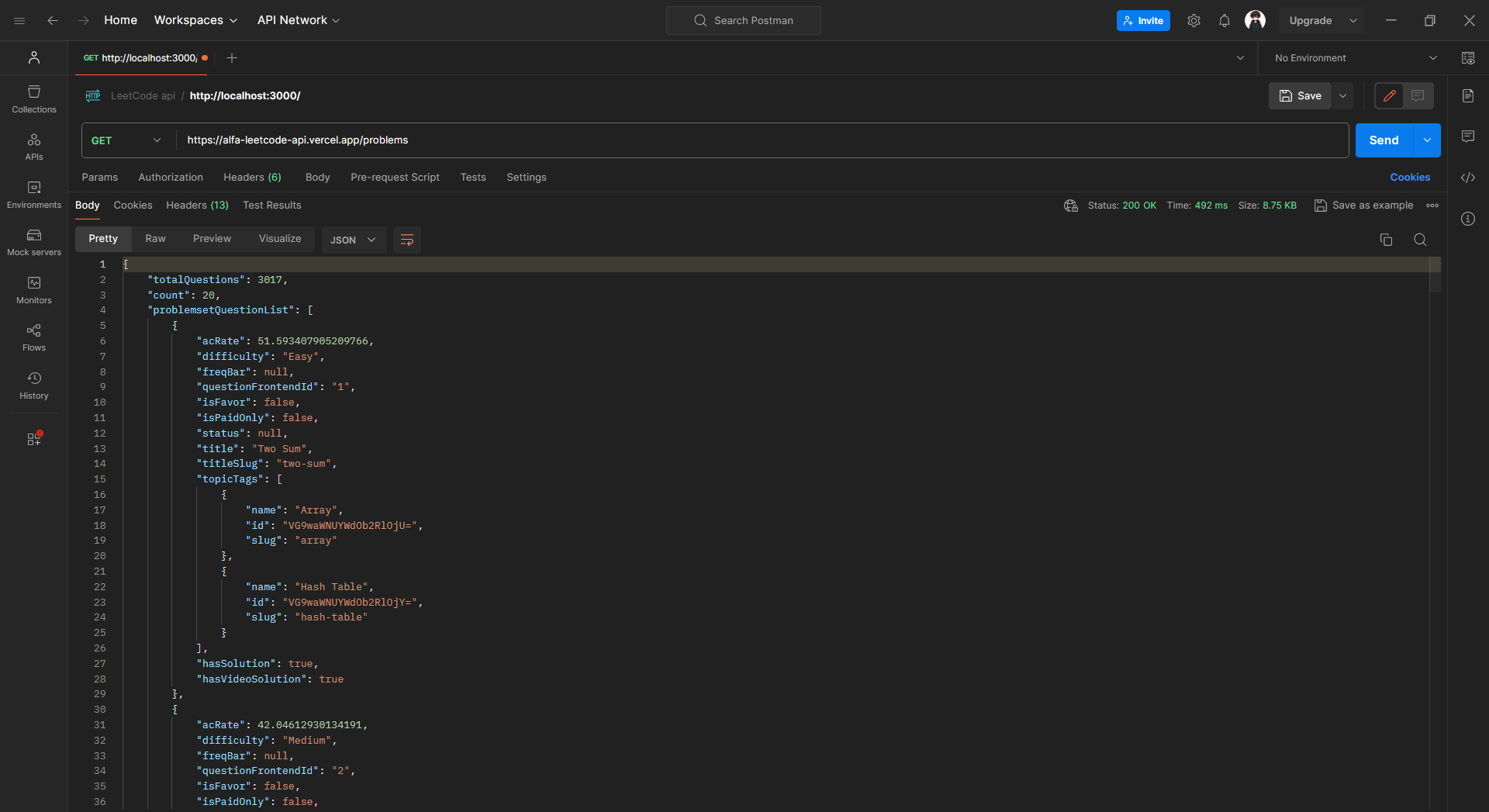
Task: Switch response view to Raw
Action: pos(155,239)
